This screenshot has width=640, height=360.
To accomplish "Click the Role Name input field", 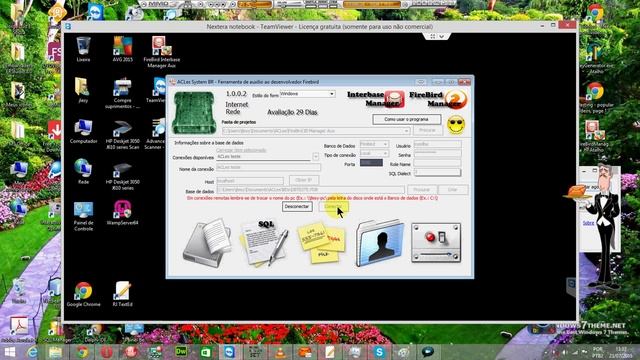I will tap(437, 163).
